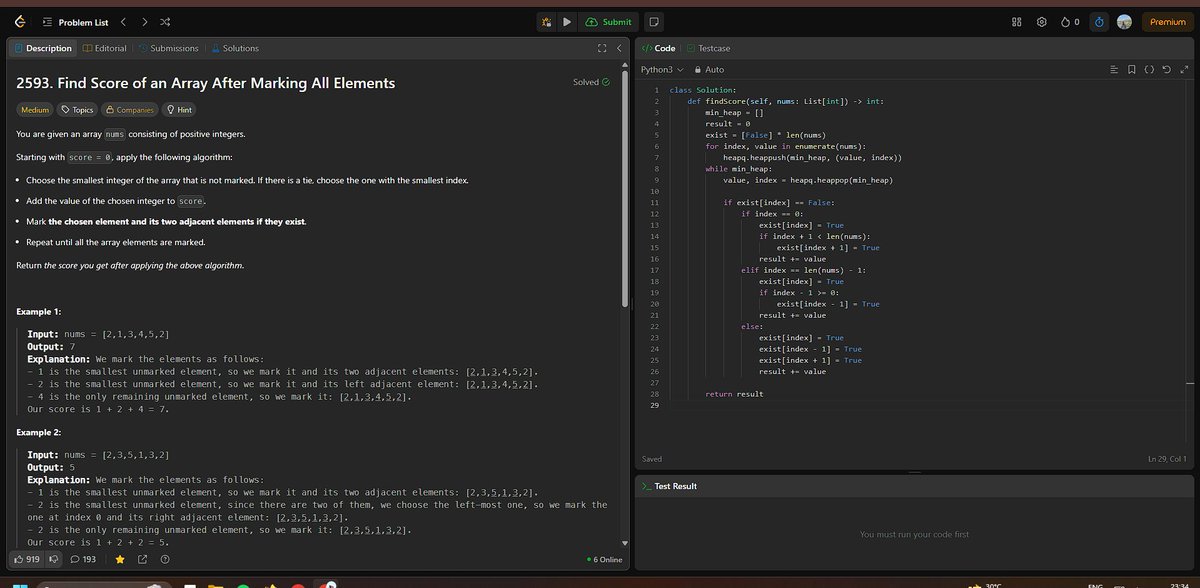Click the braces icon in editor toolbar
Viewport: 1200px width, 588px height.
click(x=1148, y=70)
